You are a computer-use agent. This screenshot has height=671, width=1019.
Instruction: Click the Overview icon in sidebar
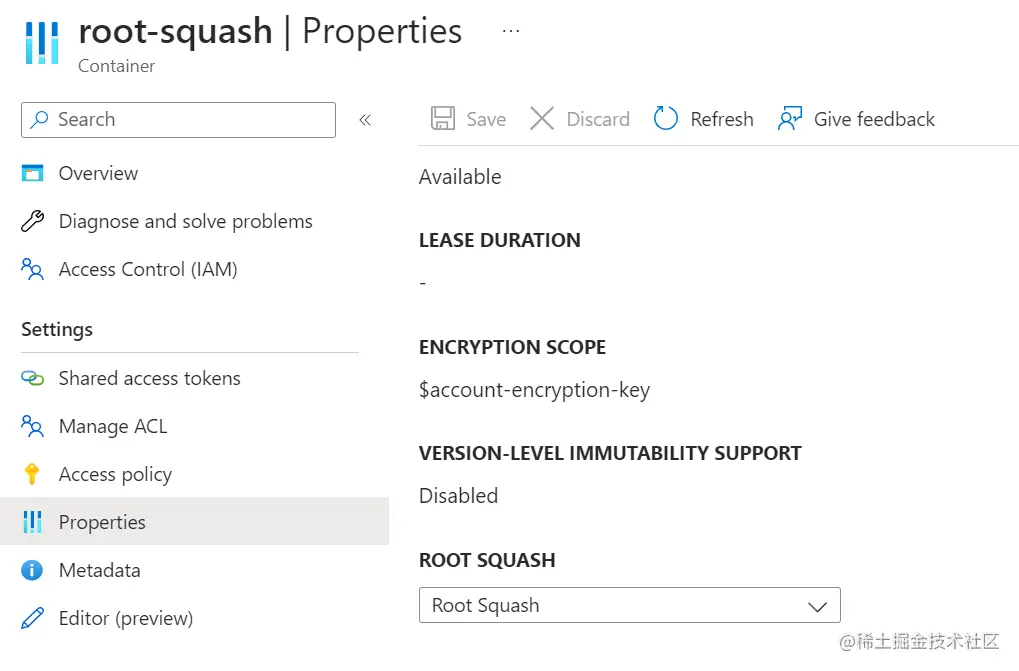pyautogui.click(x=33, y=173)
